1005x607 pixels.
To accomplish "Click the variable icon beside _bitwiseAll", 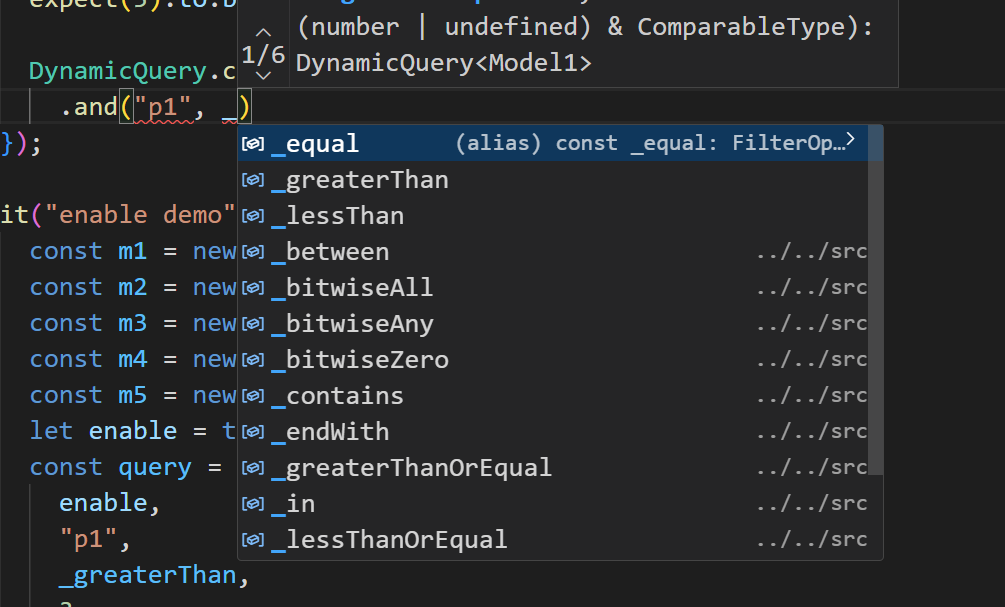I will [253, 287].
